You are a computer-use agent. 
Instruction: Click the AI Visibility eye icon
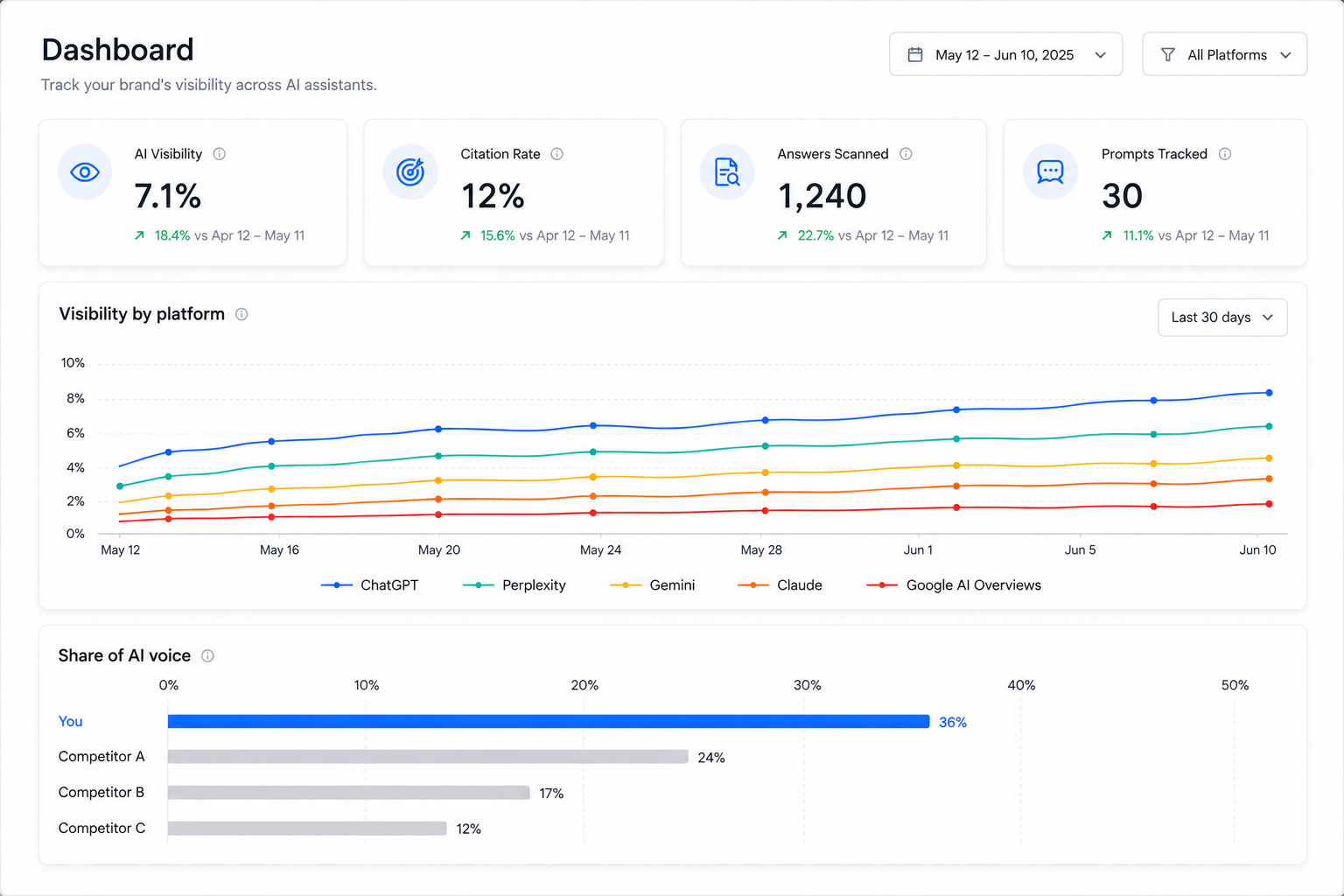click(85, 172)
